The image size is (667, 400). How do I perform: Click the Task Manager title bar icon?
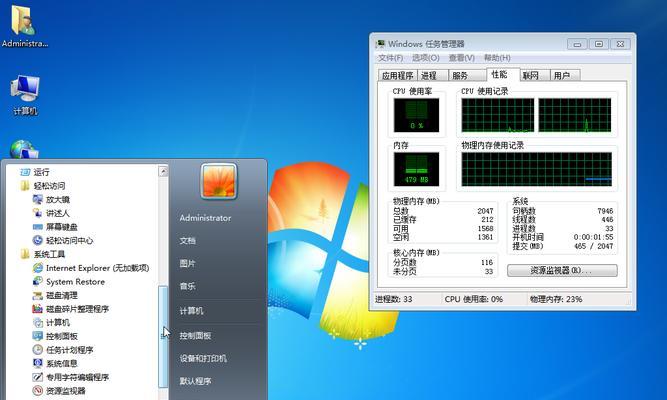(x=380, y=44)
